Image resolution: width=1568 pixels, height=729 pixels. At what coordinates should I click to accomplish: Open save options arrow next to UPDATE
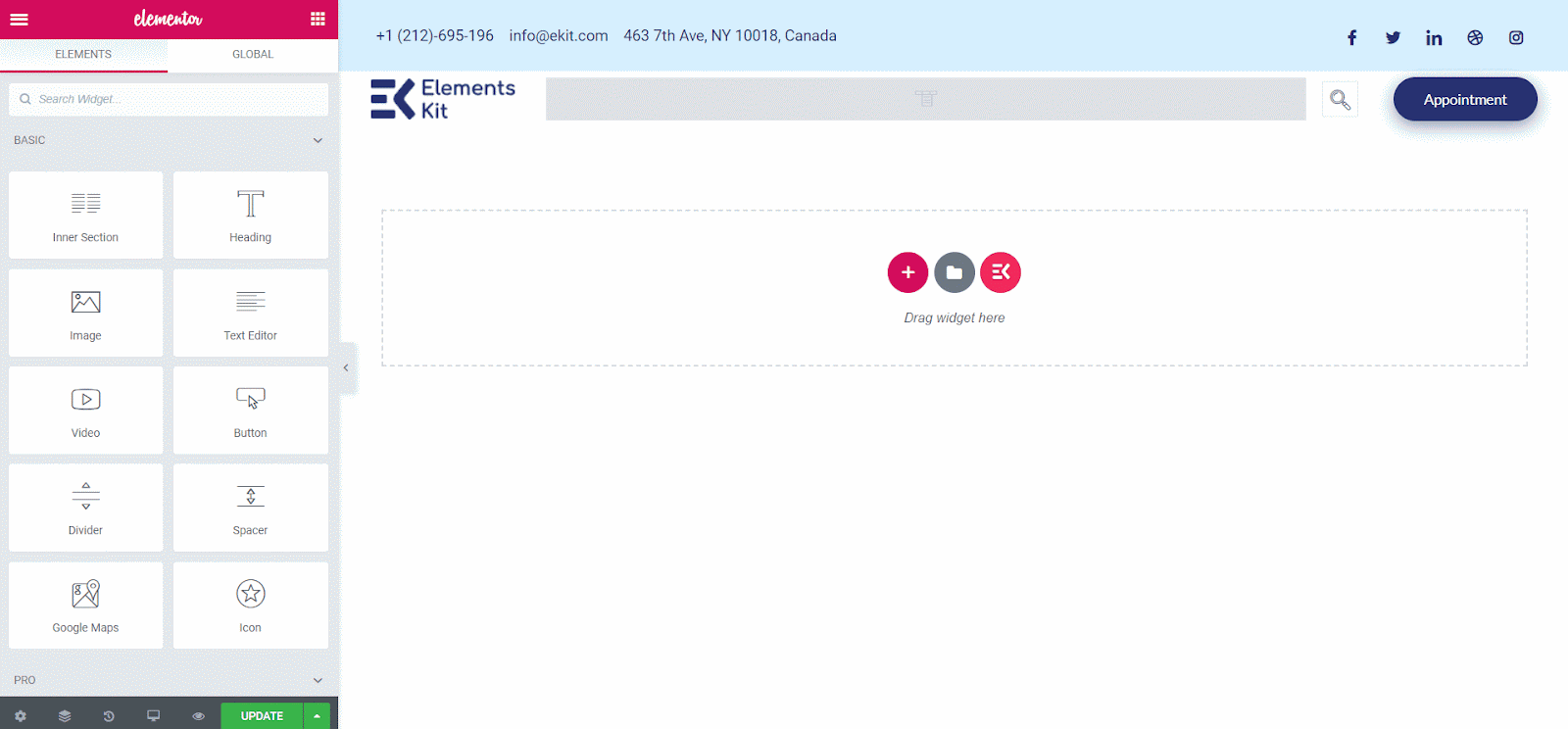[317, 716]
